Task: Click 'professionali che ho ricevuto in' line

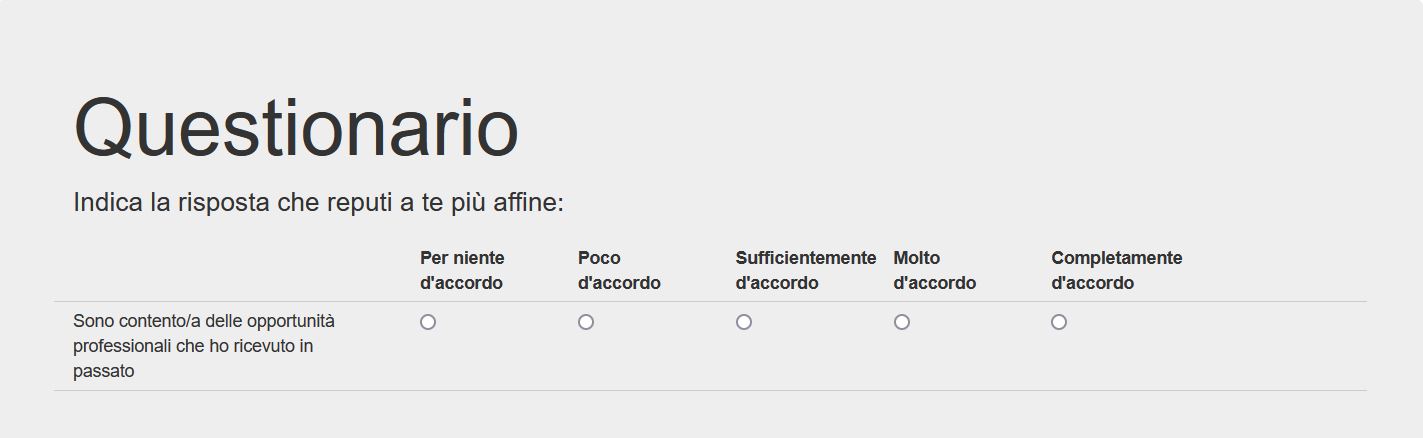Action: (x=193, y=346)
